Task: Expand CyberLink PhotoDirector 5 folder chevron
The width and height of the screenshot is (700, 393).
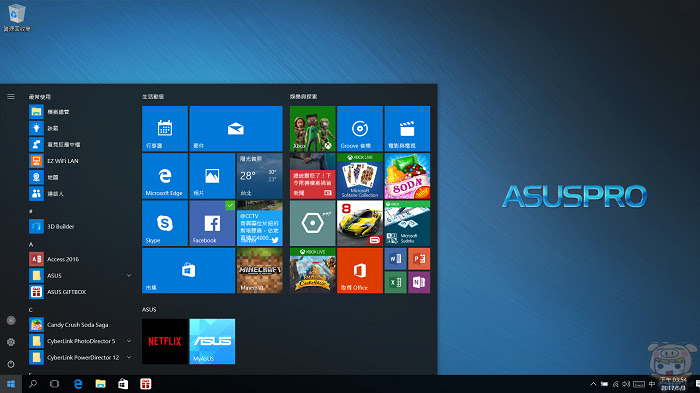Action: [129, 341]
